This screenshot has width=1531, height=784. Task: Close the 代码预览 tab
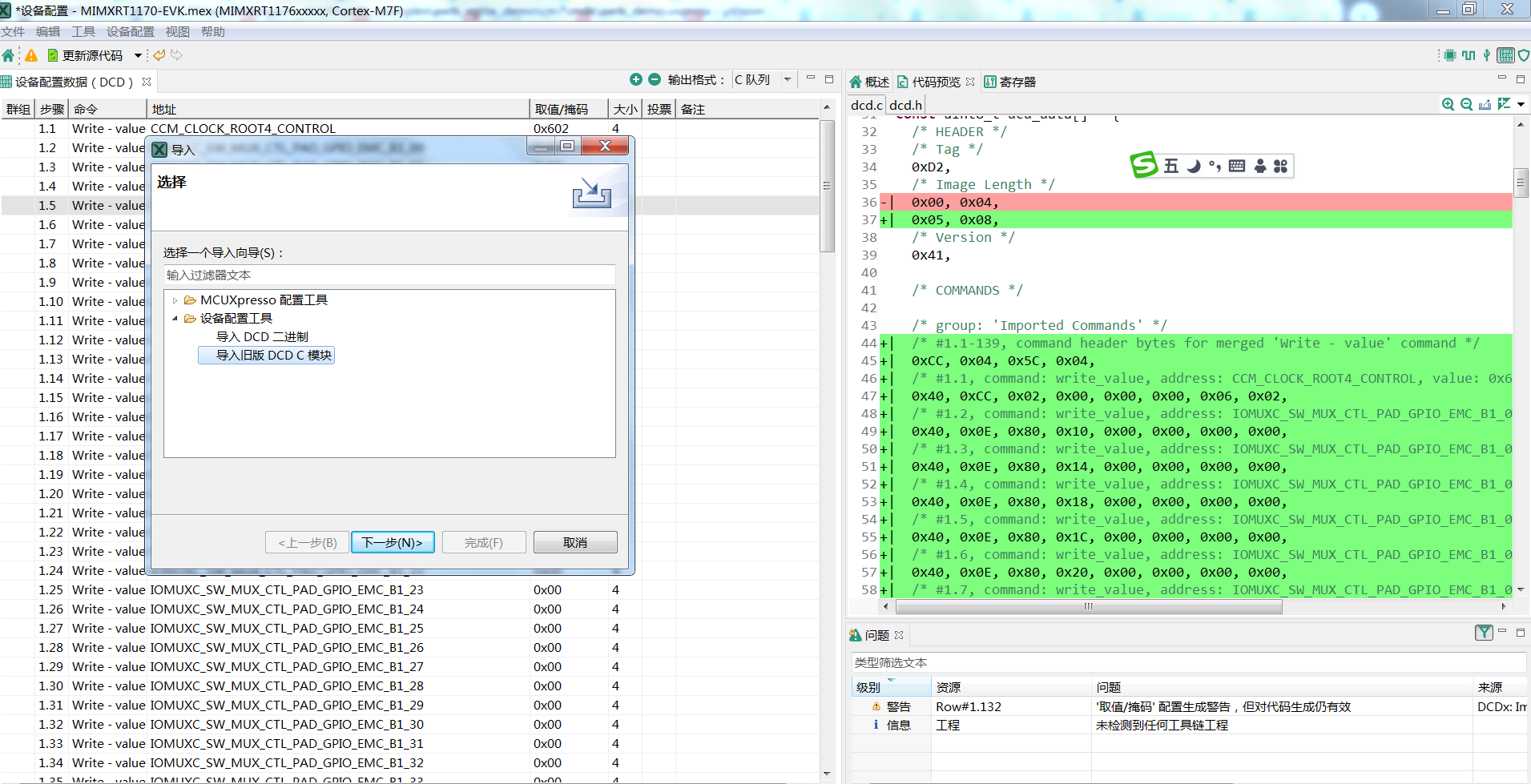970,82
